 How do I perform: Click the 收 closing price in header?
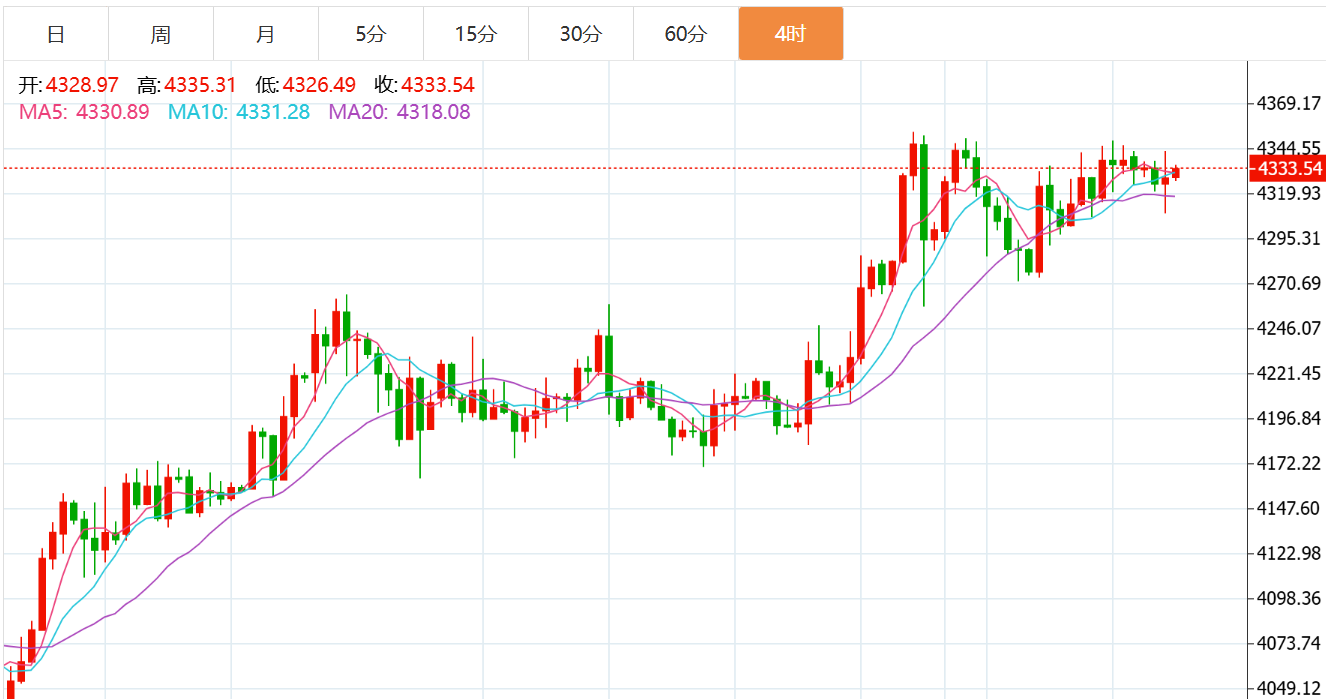click(x=437, y=85)
